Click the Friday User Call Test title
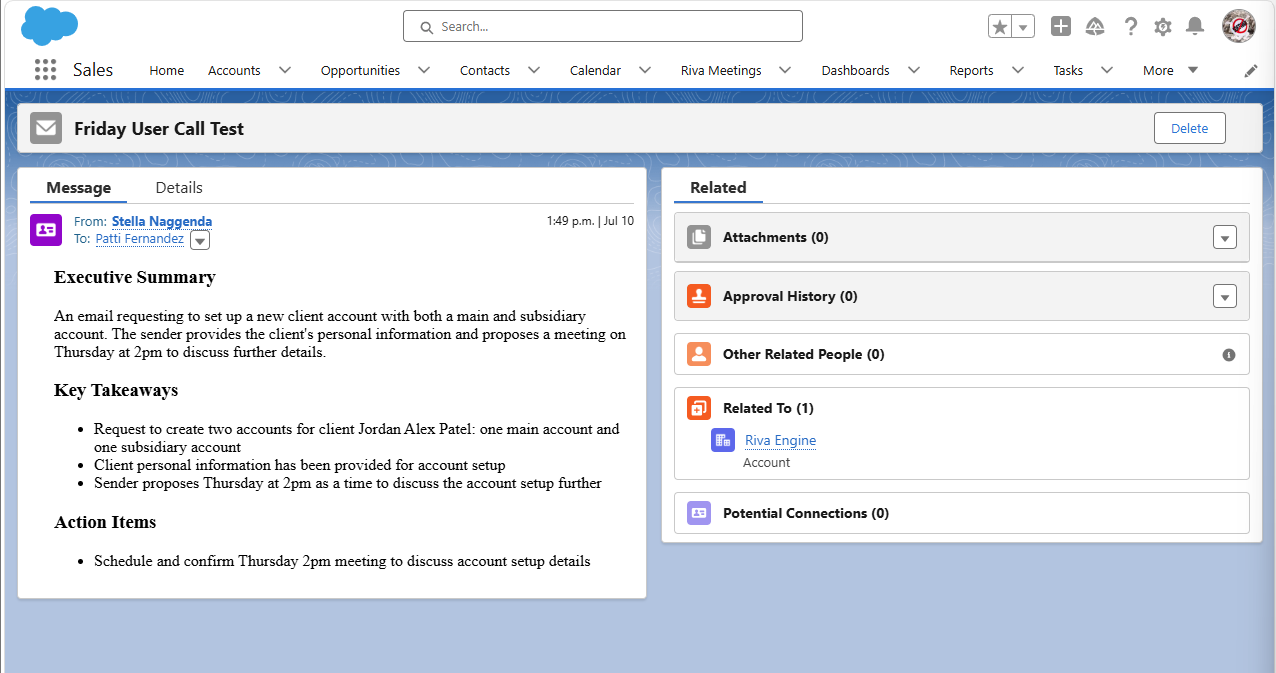Screen dimensions: 1276x673 (159, 129)
